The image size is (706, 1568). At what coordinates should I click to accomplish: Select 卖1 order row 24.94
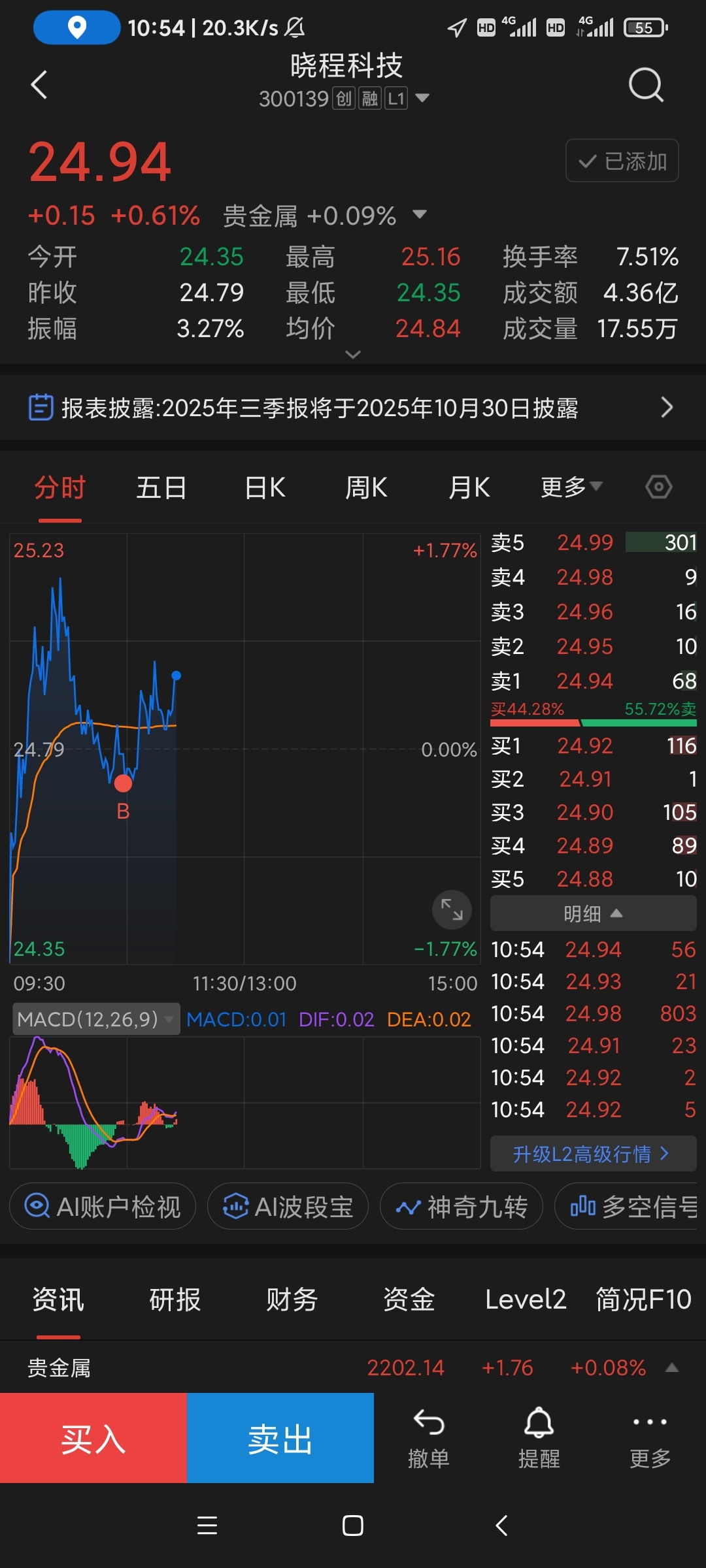(593, 681)
